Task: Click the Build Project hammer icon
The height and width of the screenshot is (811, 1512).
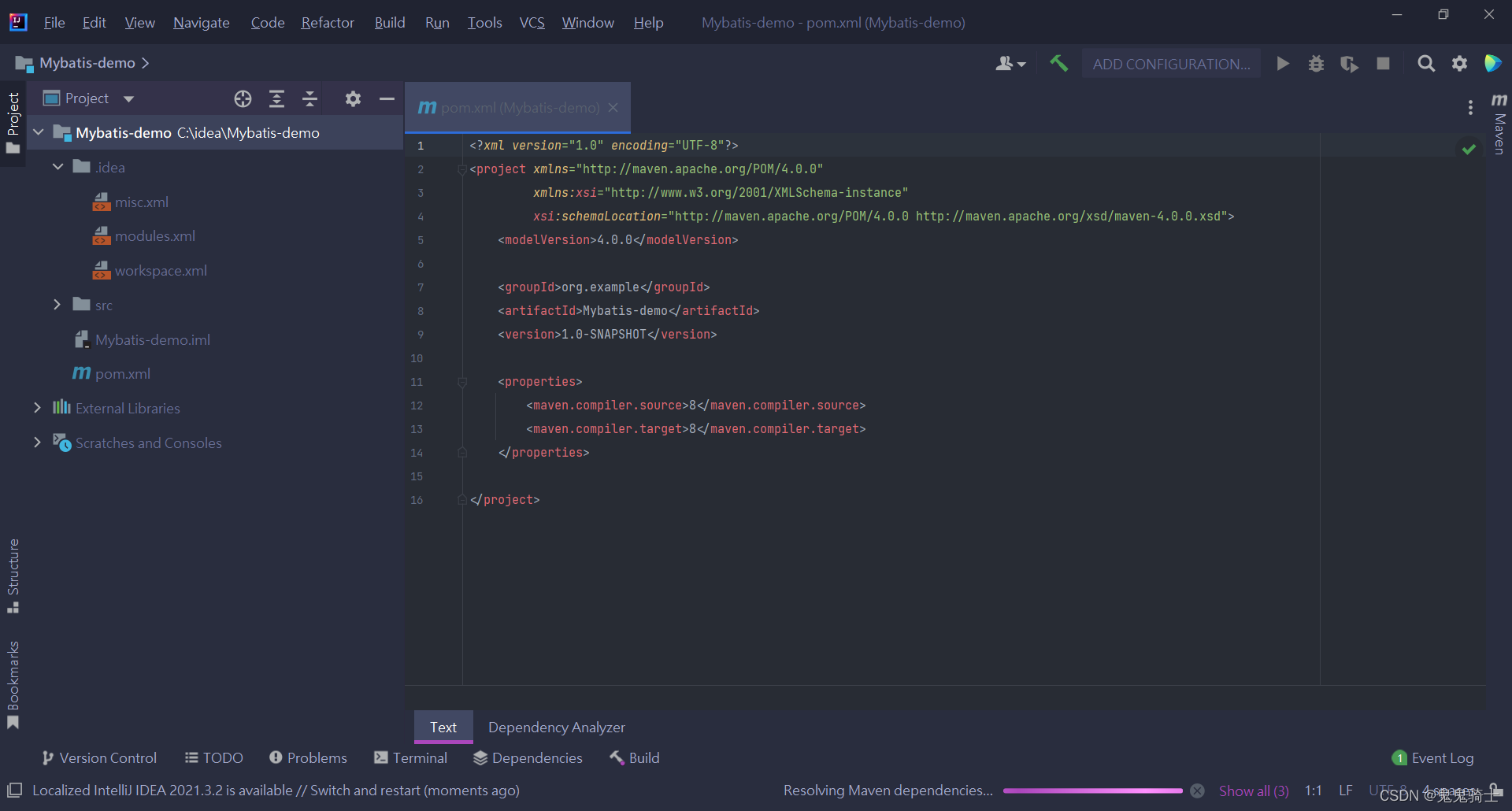Action: click(x=1058, y=63)
